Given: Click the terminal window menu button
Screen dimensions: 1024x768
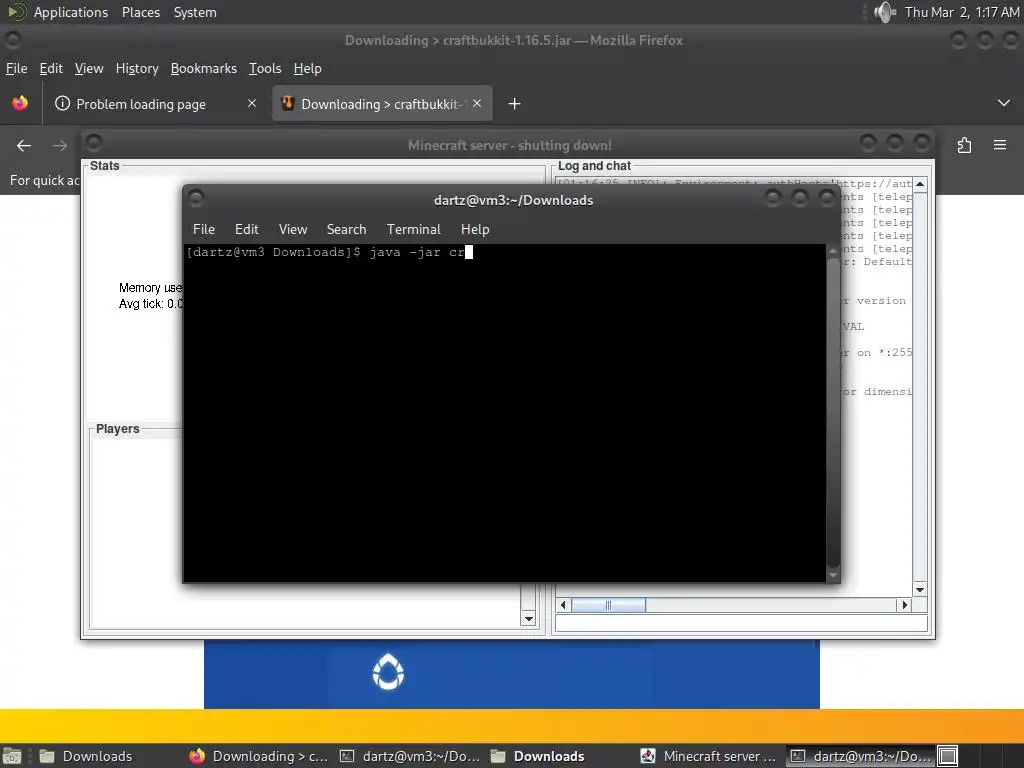Looking at the screenshot, I should pyautogui.click(x=196, y=197).
